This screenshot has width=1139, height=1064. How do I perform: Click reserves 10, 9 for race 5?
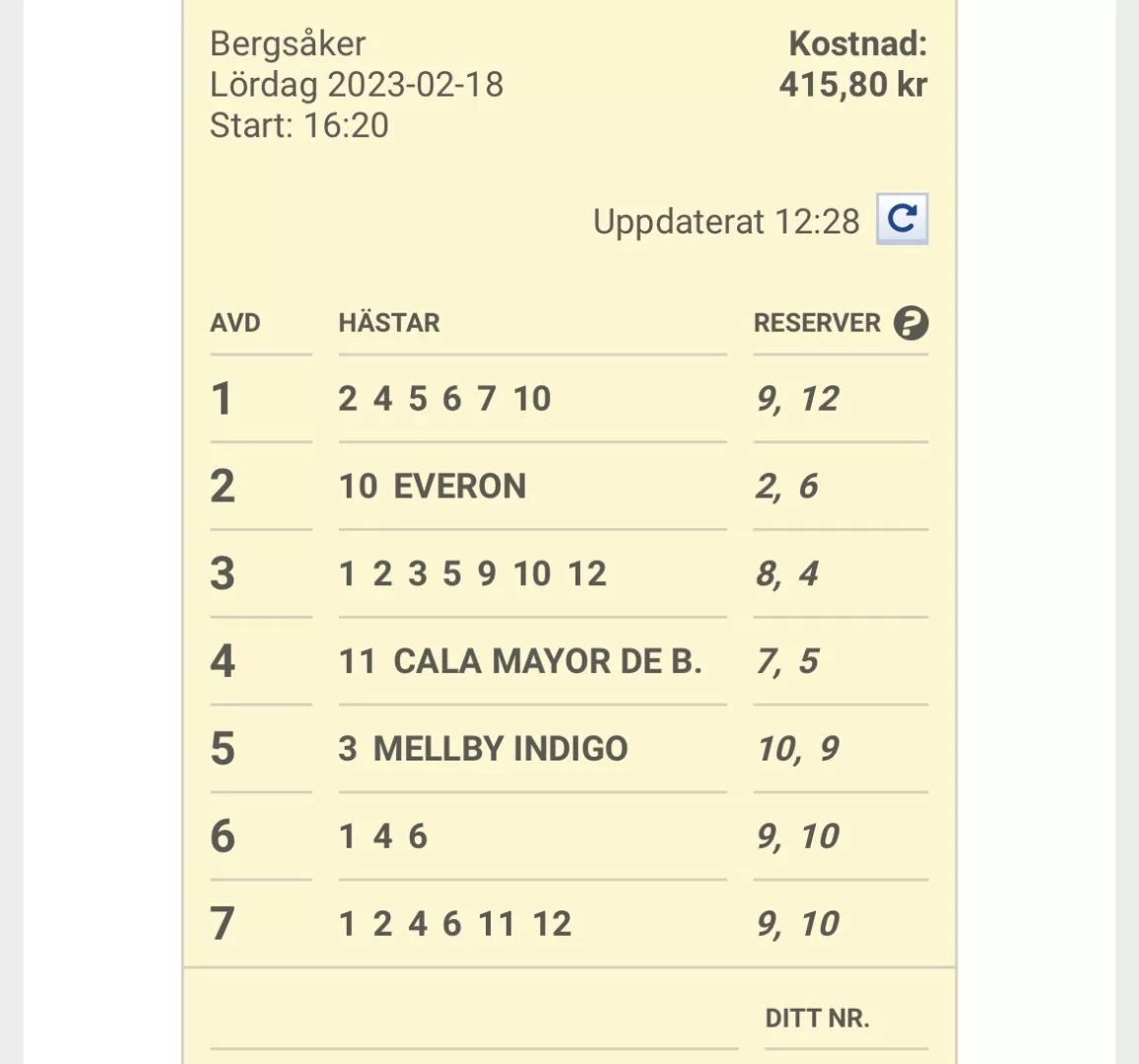tap(798, 749)
